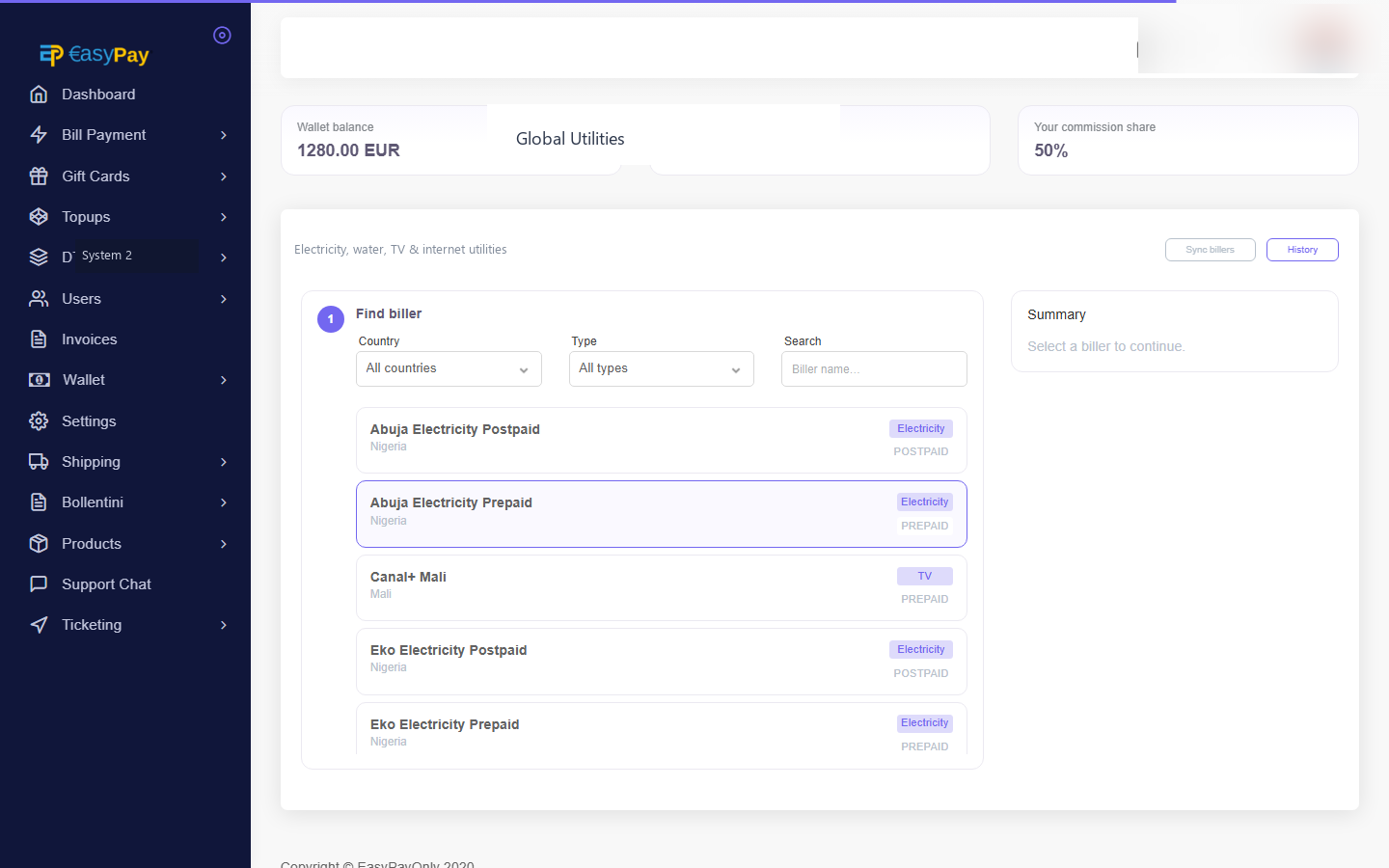
Task: Select Canal+ Mali biller
Action: click(662, 587)
